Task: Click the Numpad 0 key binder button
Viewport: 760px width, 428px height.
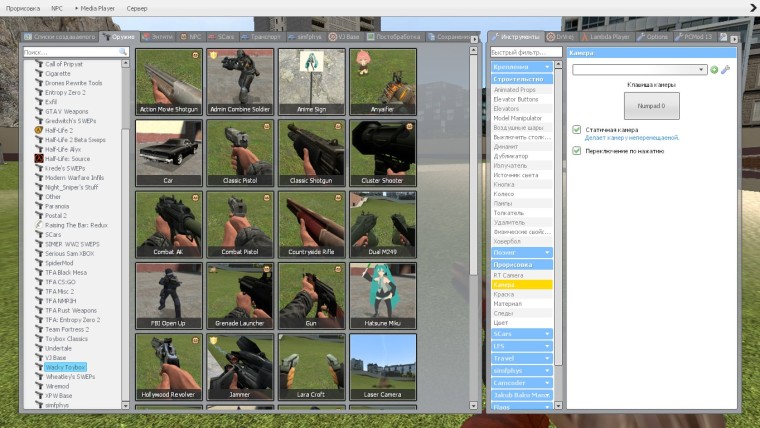Action: click(651, 106)
